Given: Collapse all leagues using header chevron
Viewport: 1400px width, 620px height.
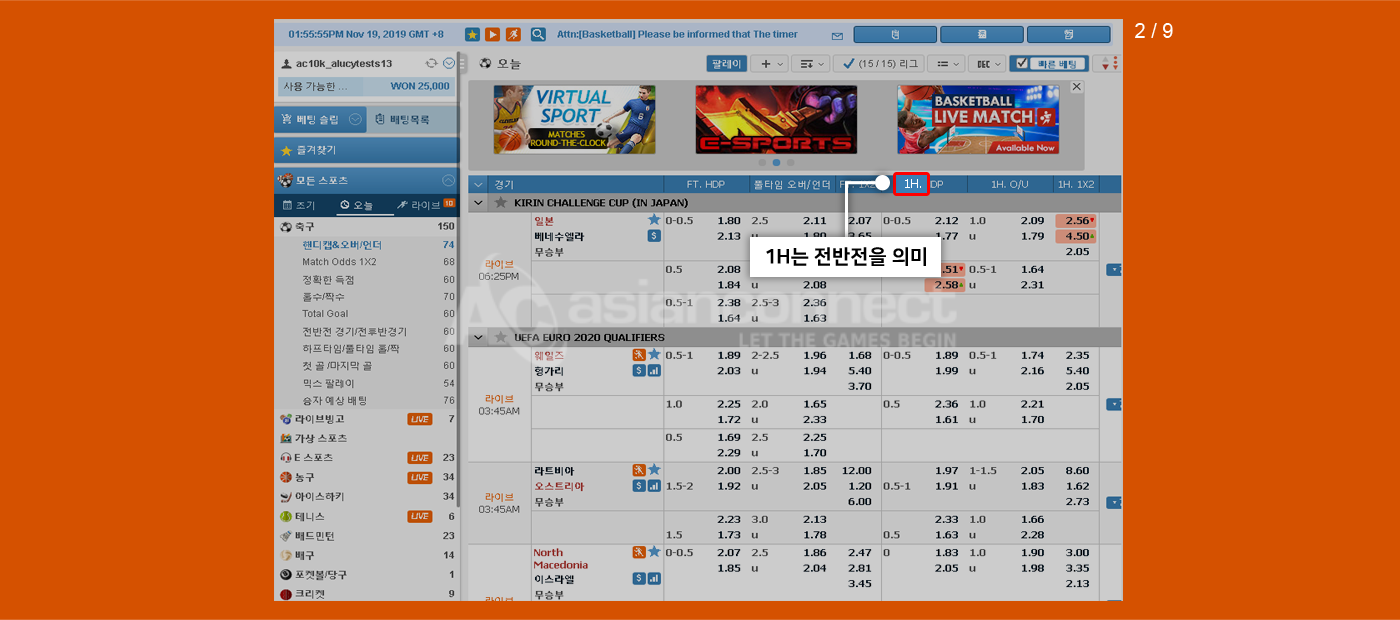Looking at the screenshot, I should point(478,184).
